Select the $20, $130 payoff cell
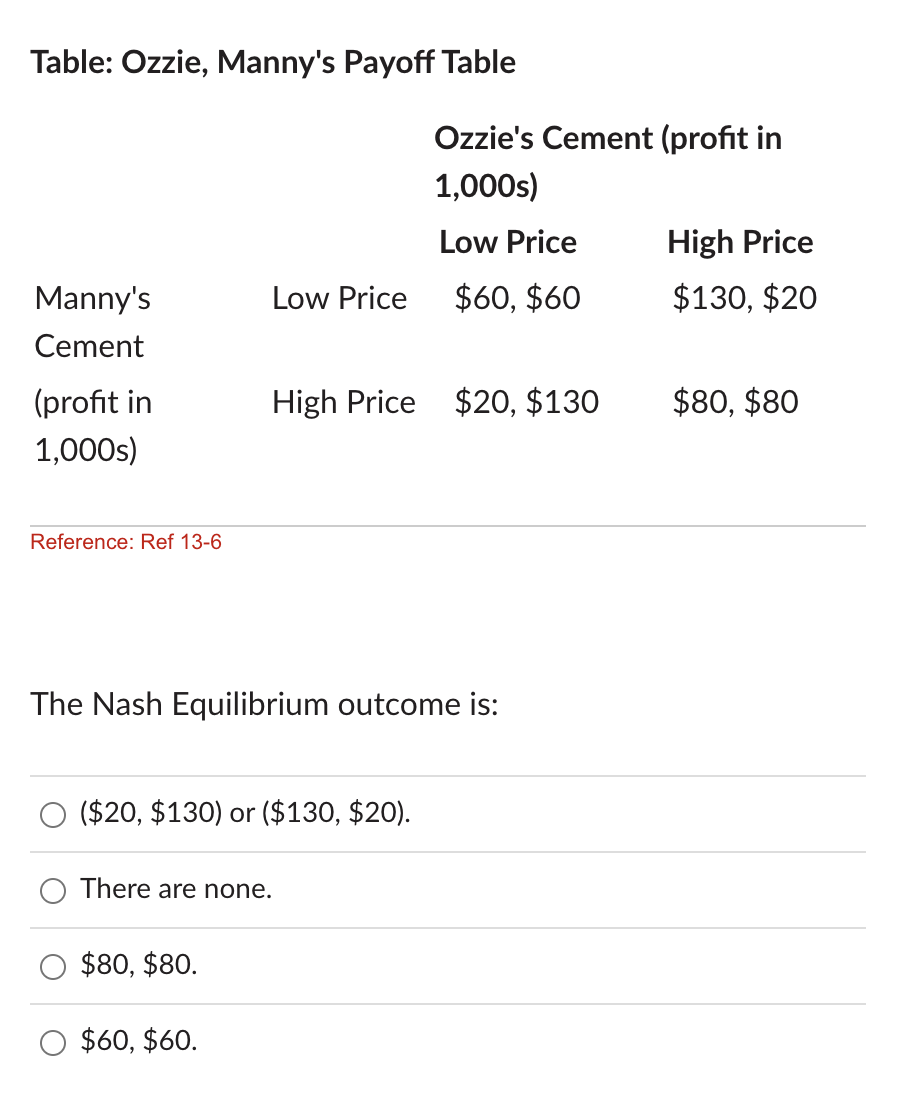 pos(527,402)
